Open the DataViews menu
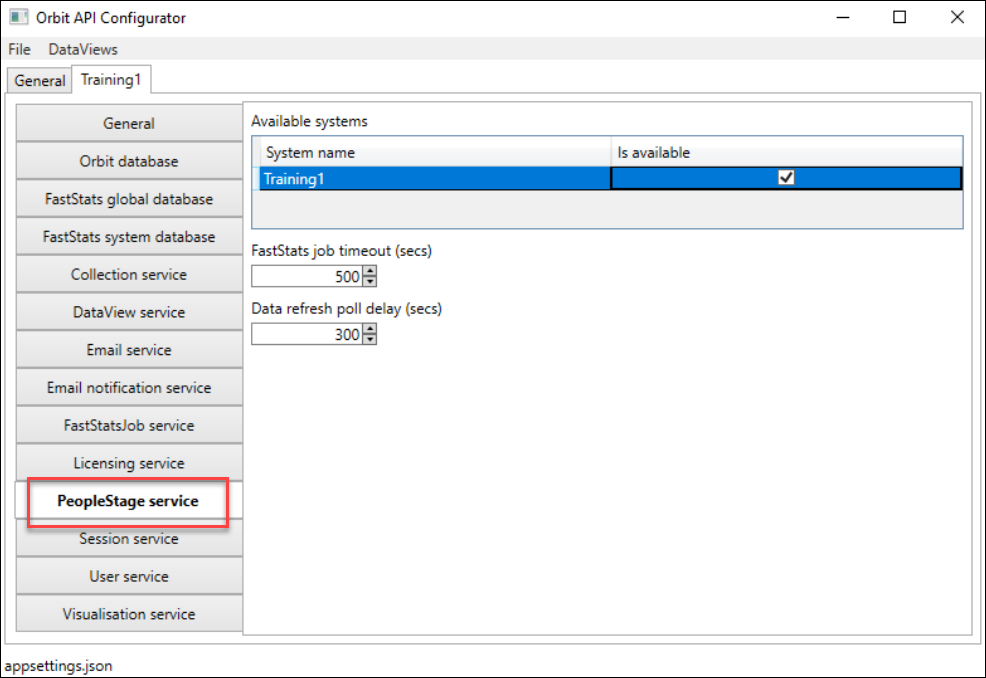The width and height of the screenshot is (986, 678). coord(82,49)
